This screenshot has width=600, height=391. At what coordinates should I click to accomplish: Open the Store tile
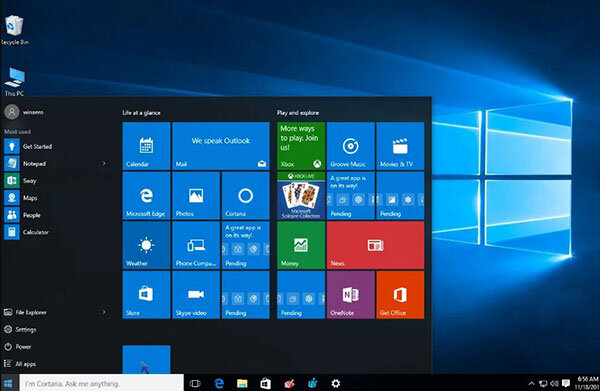coord(147,295)
